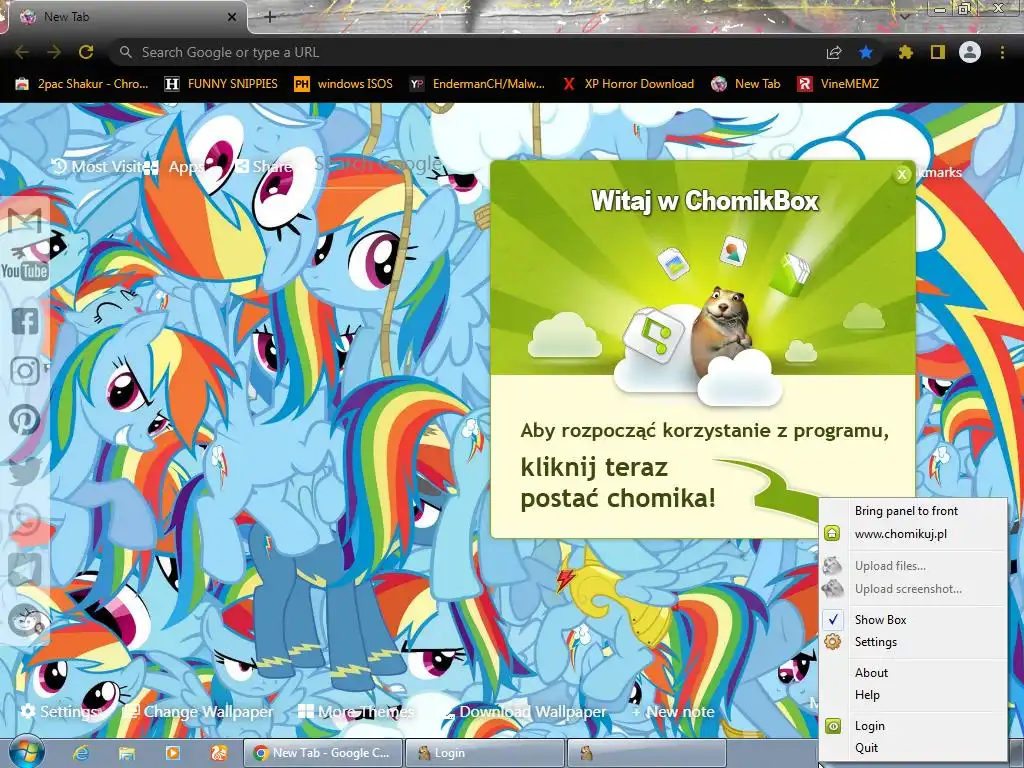The width and height of the screenshot is (1024, 768).
Task: Open Twitter sidebar shortcut
Action: [25, 470]
